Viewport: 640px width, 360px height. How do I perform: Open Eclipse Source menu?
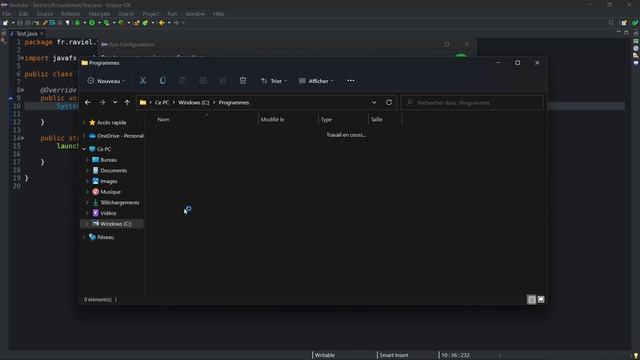click(x=44, y=14)
